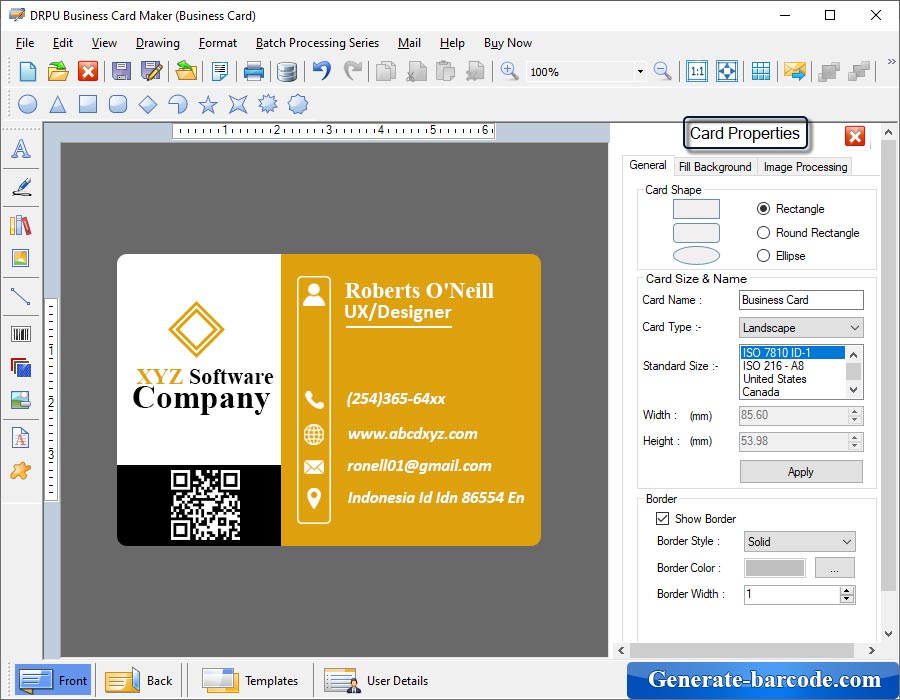This screenshot has width=900, height=700.
Task: Switch to Image Processing tab
Action: tap(805, 166)
